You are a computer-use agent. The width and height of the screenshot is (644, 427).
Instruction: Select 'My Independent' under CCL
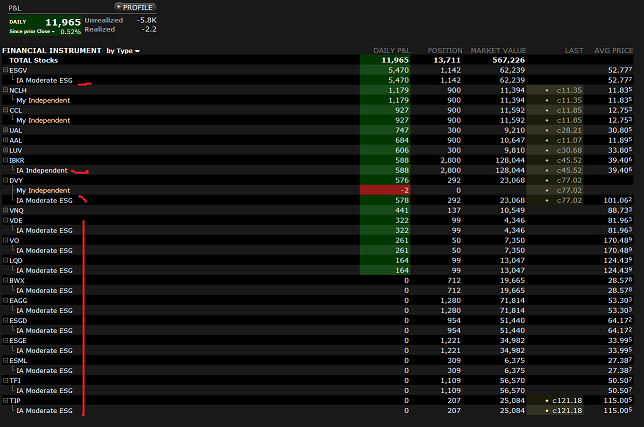pyautogui.click(x=43, y=120)
